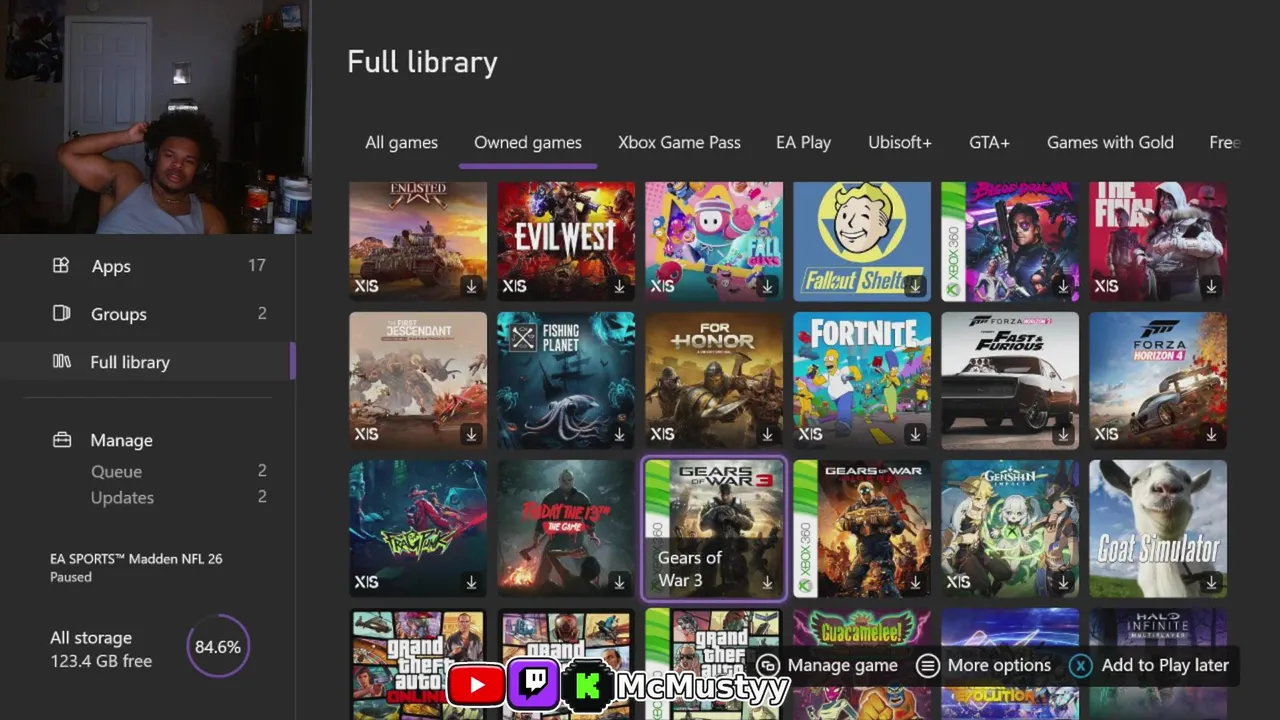Viewport: 1280px width, 720px height.
Task: Click download icon on Genshin Impact tile
Action: click(1063, 582)
